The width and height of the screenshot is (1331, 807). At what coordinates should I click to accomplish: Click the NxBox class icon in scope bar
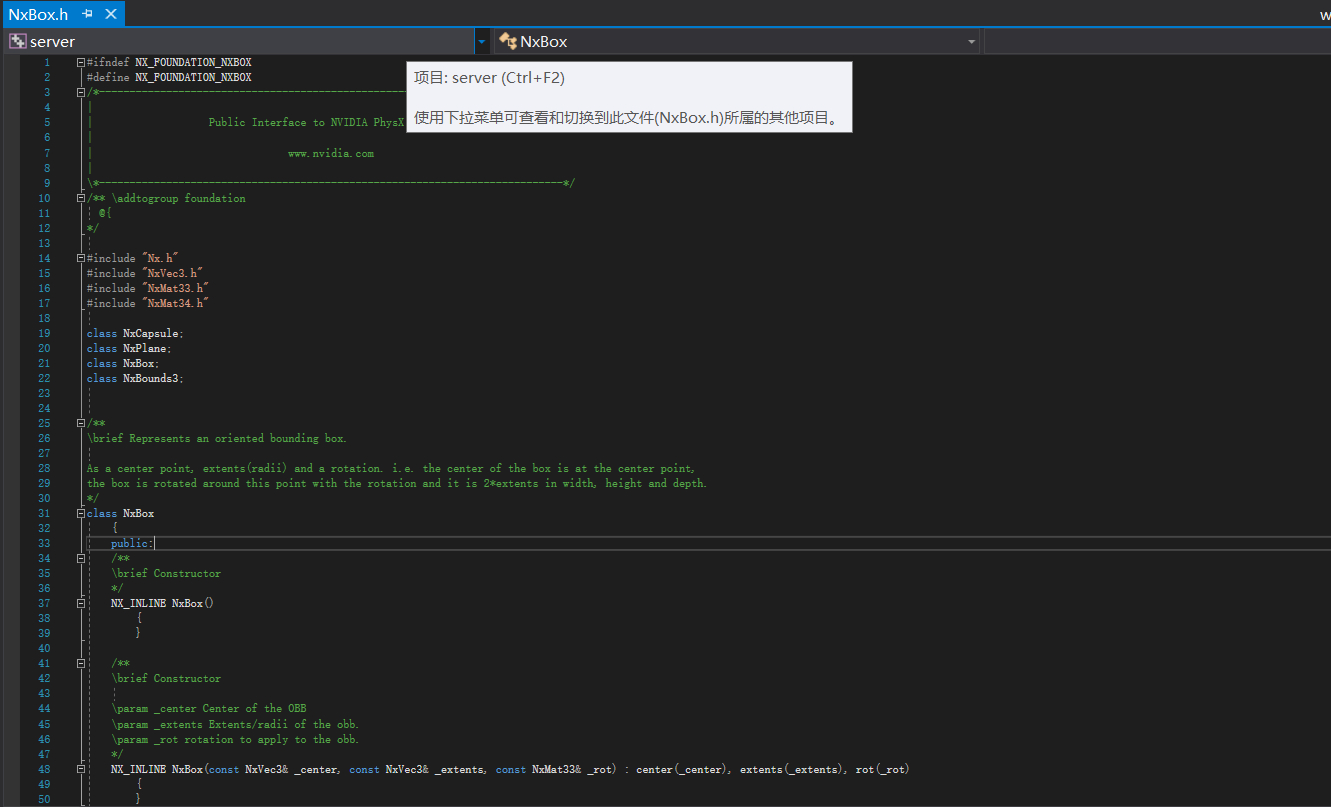(x=508, y=41)
